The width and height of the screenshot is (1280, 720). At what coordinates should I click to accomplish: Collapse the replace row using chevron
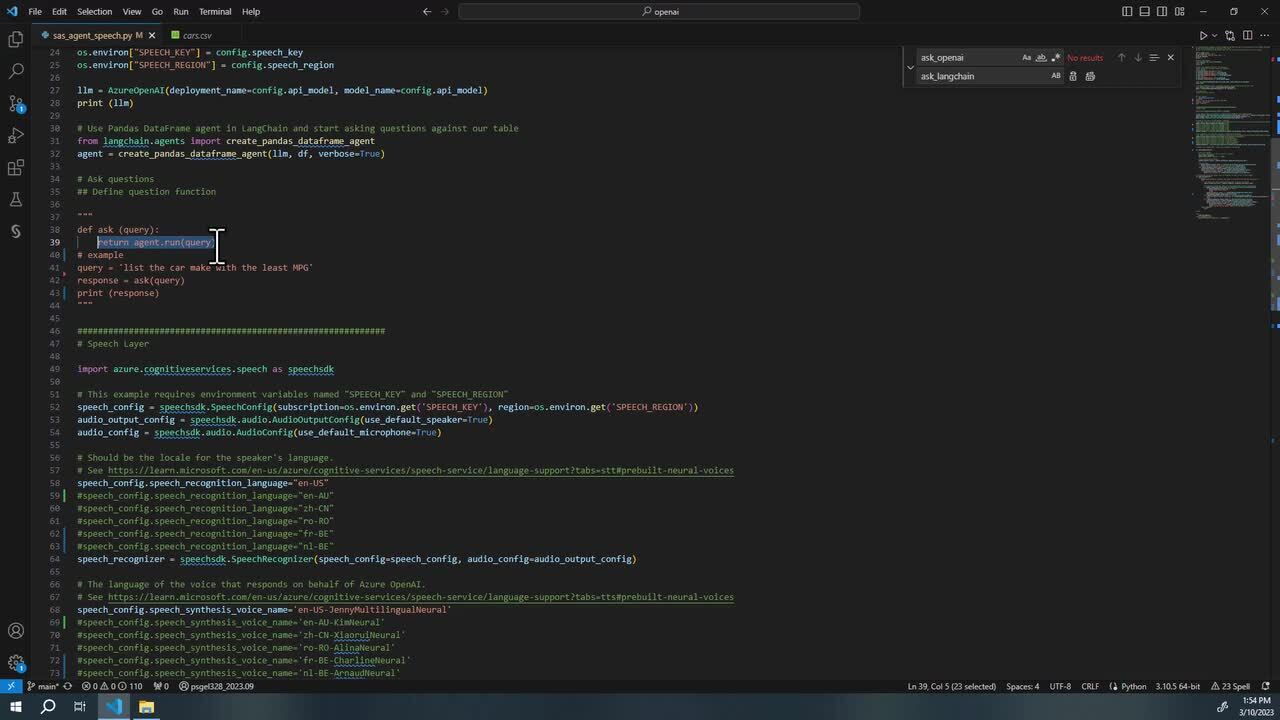(x=910, y=67)
